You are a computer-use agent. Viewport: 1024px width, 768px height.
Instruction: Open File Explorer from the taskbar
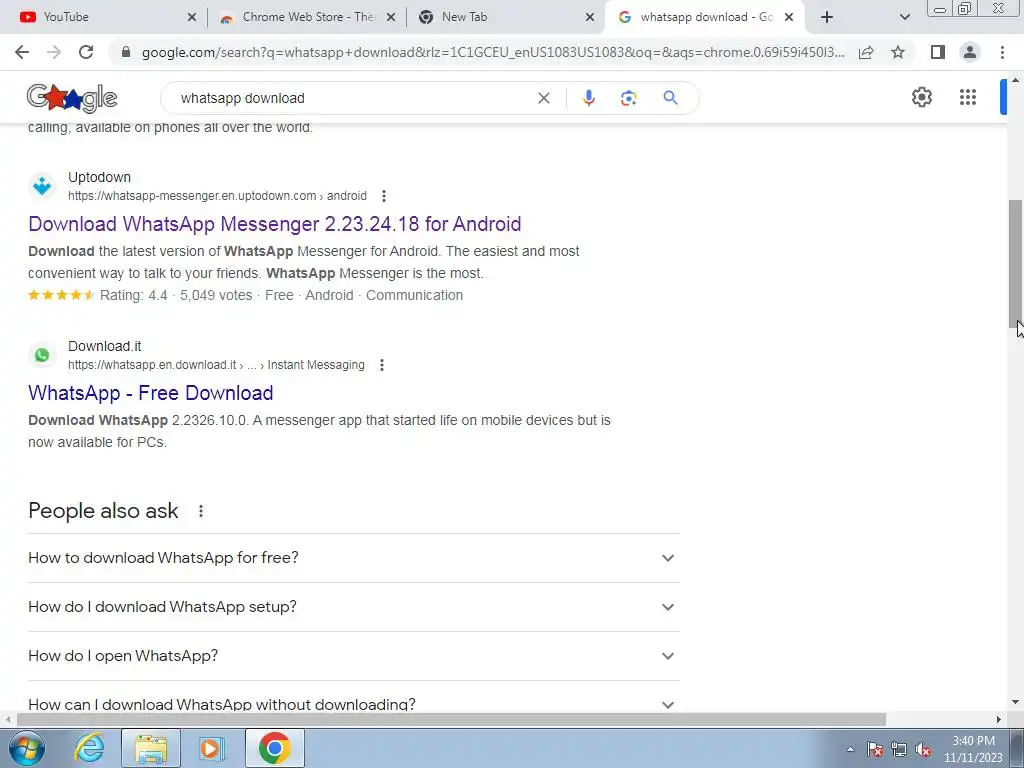point(151,748)
